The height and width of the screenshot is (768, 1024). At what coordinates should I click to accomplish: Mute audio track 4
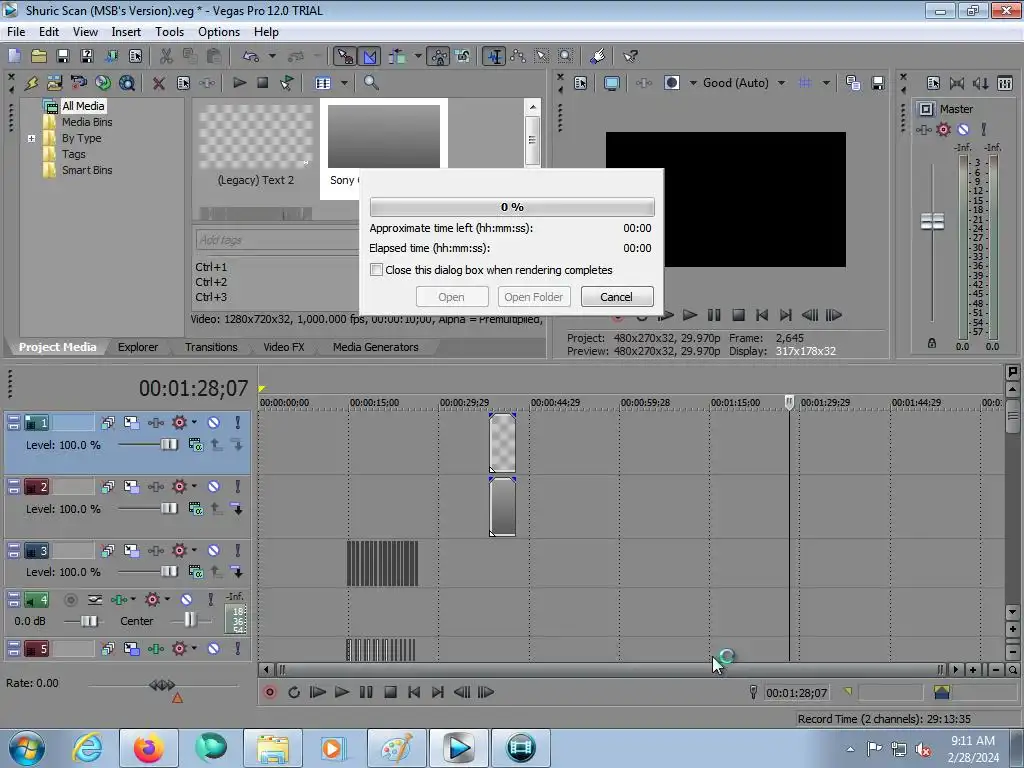(187, 599)
